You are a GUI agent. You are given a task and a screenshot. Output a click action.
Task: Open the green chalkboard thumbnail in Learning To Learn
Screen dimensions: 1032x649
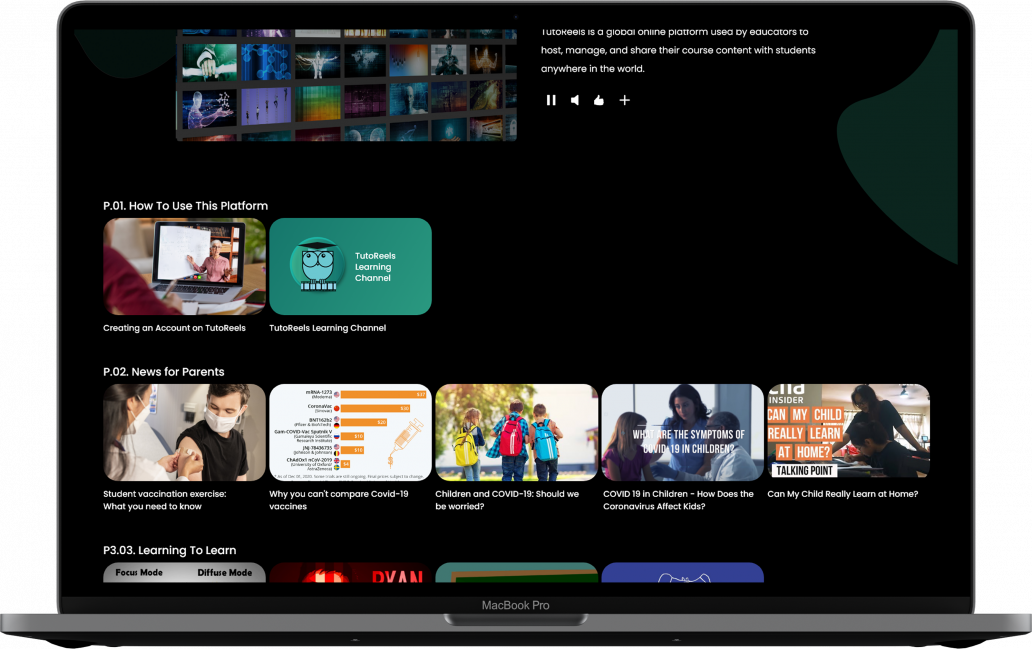pos(517,573)
